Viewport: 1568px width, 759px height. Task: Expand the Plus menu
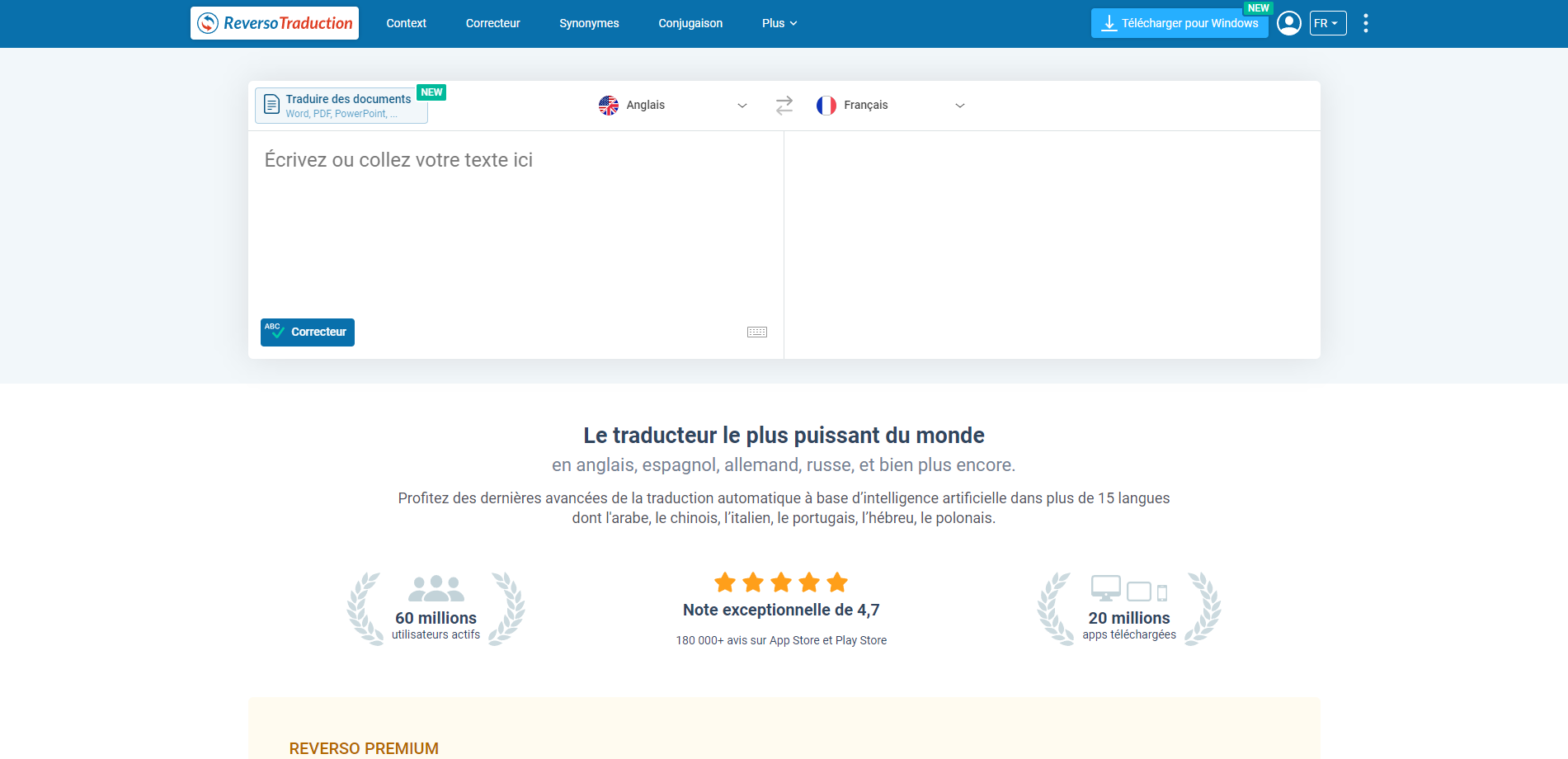(x=779, y=23)
